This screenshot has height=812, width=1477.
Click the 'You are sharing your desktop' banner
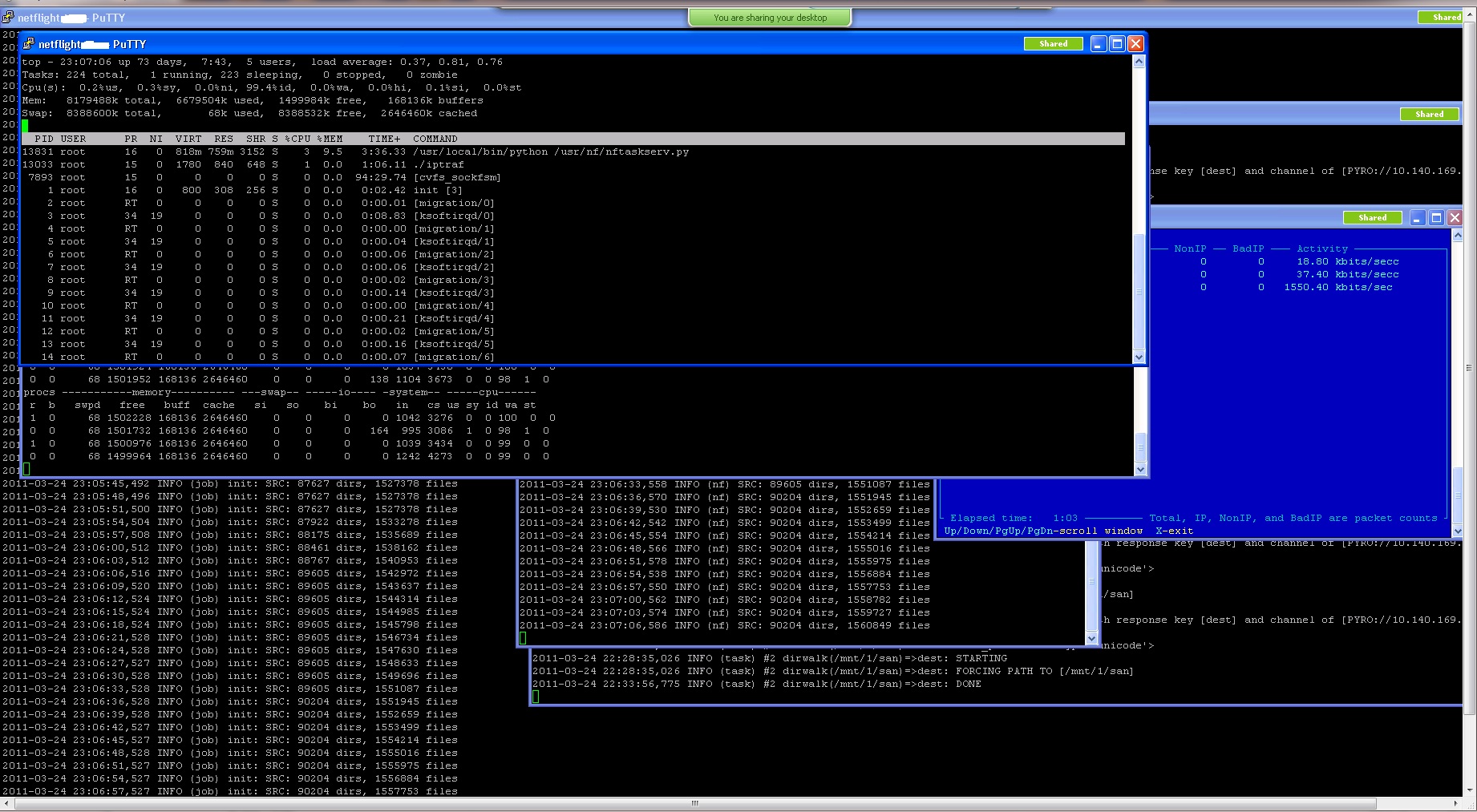[x=770, y=18]
